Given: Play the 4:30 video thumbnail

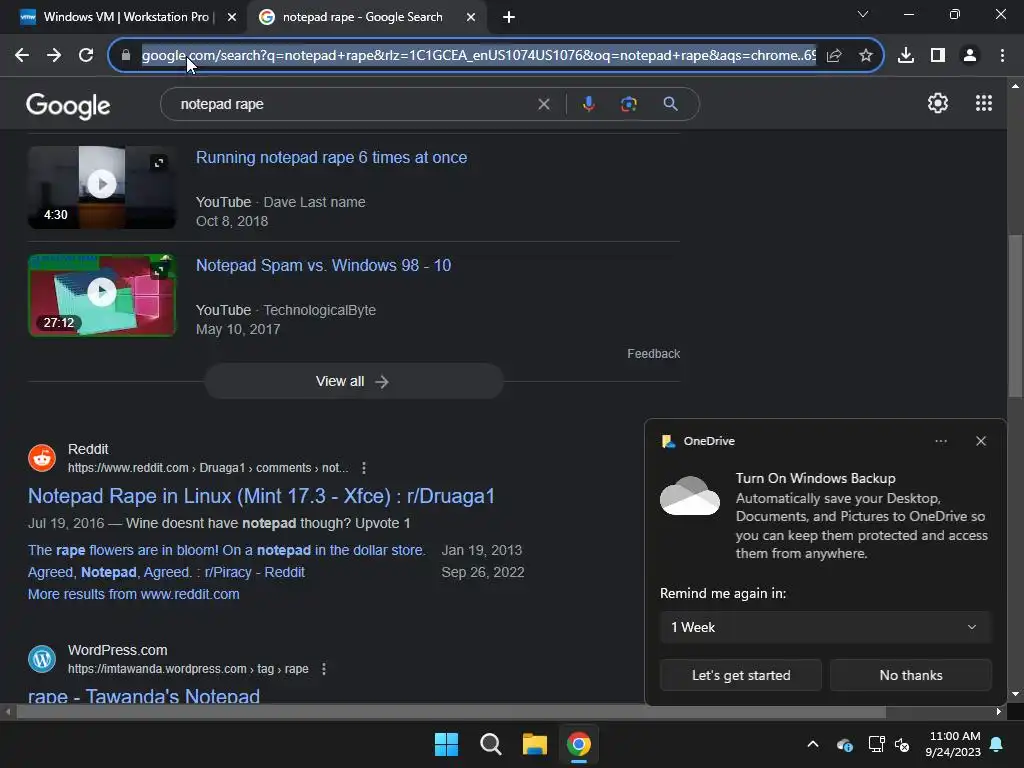Looking at the screenshot, I should coord(102,187).
